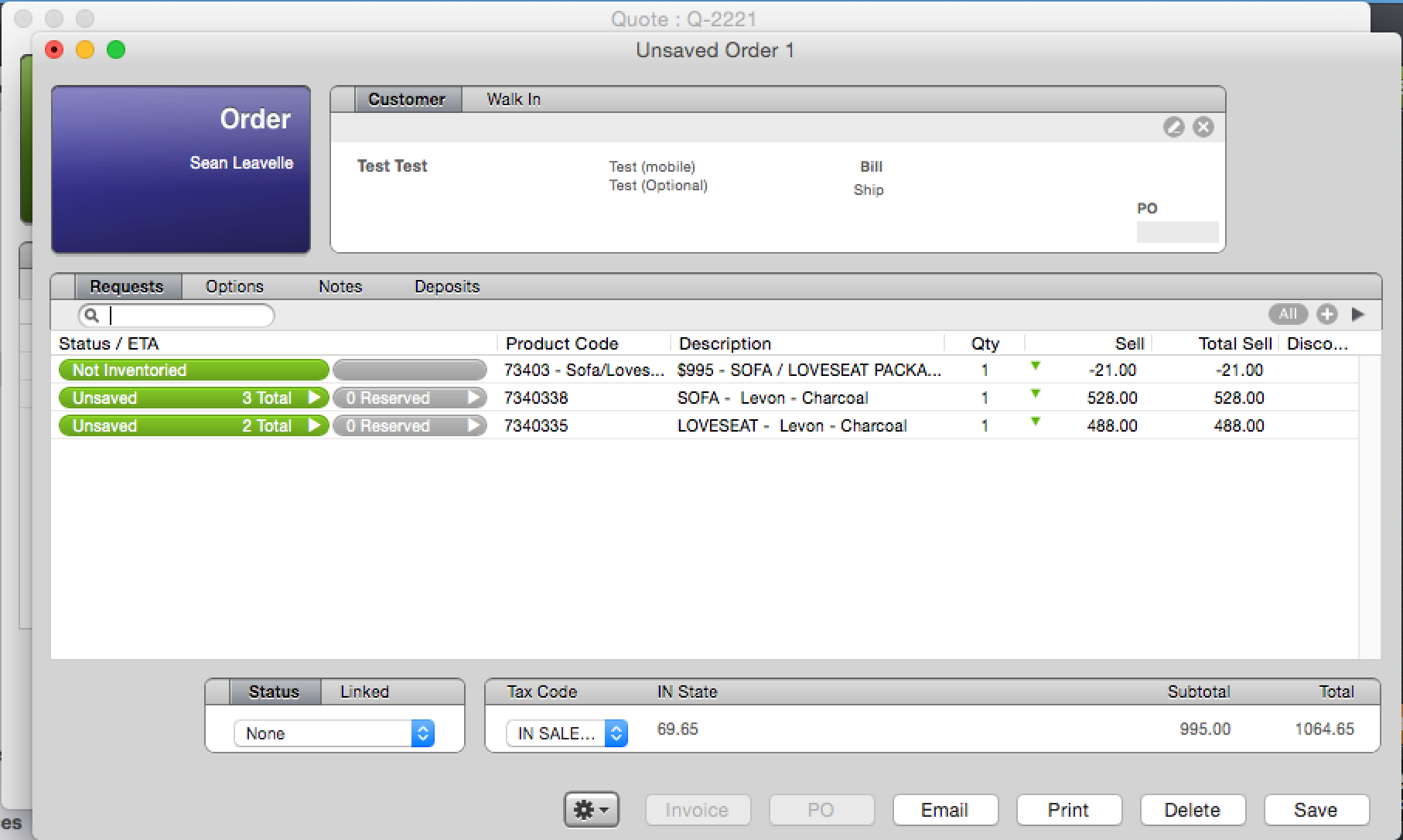Open the Status dropdown showing None
1403x840 pixels.
pos(334,733)
